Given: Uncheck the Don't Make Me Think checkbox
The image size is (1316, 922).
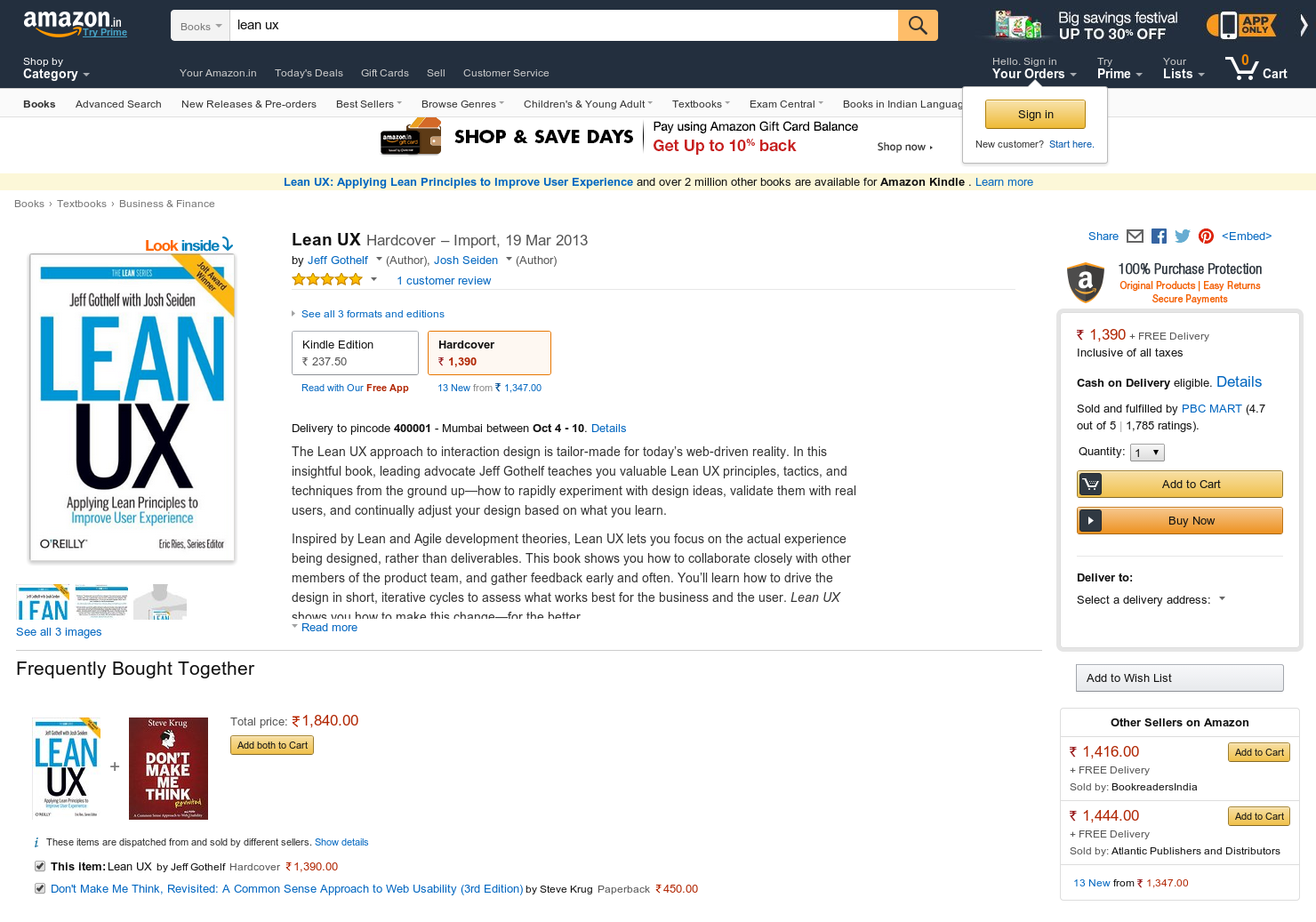Looking at the screenshot, I should (40, 888).
